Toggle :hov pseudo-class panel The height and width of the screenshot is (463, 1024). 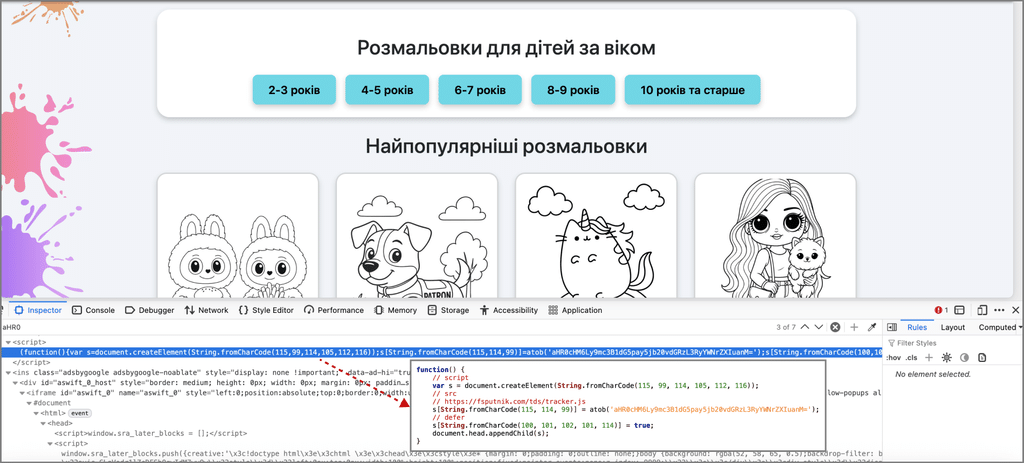pyautogui.click(x=894, y=357)
